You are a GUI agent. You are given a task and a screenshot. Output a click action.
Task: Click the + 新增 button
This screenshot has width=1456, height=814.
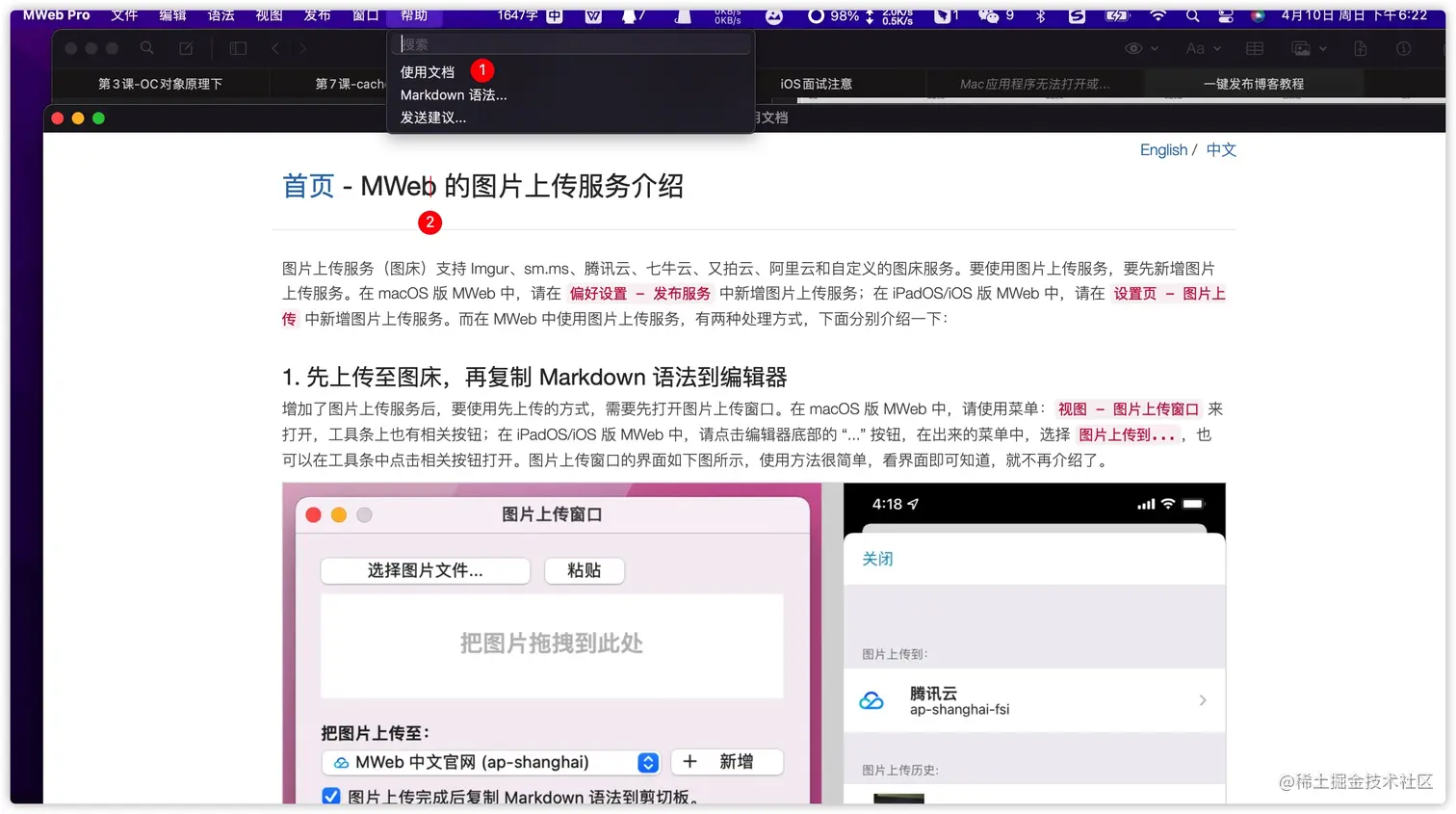[x=727, y=762]
